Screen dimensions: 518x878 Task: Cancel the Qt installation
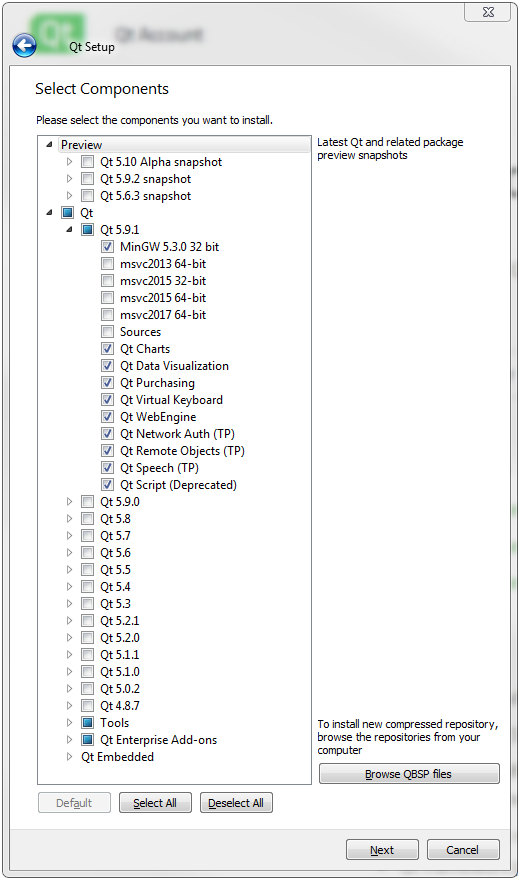(463, 850)
